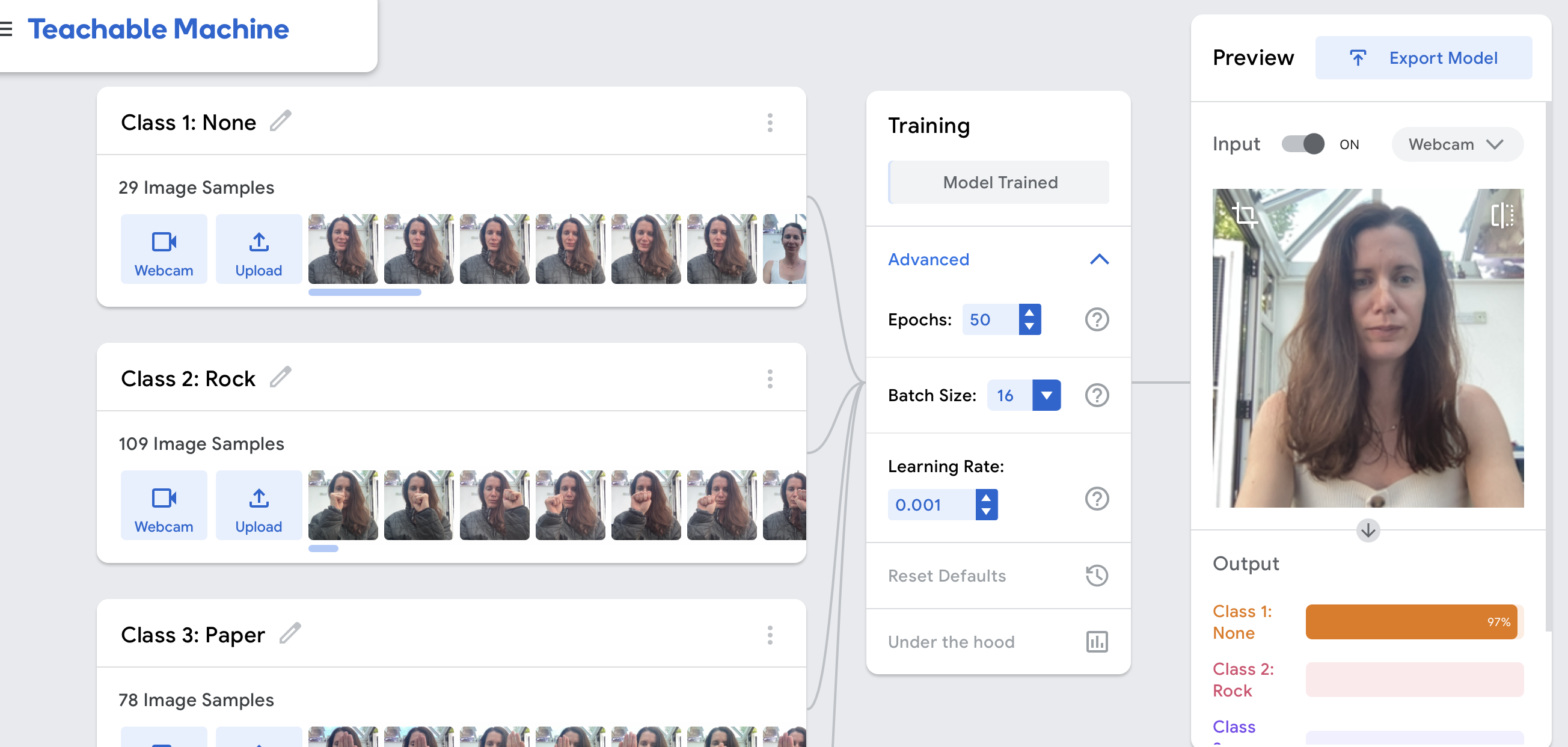Collapse the Advanced training section

1098,259
